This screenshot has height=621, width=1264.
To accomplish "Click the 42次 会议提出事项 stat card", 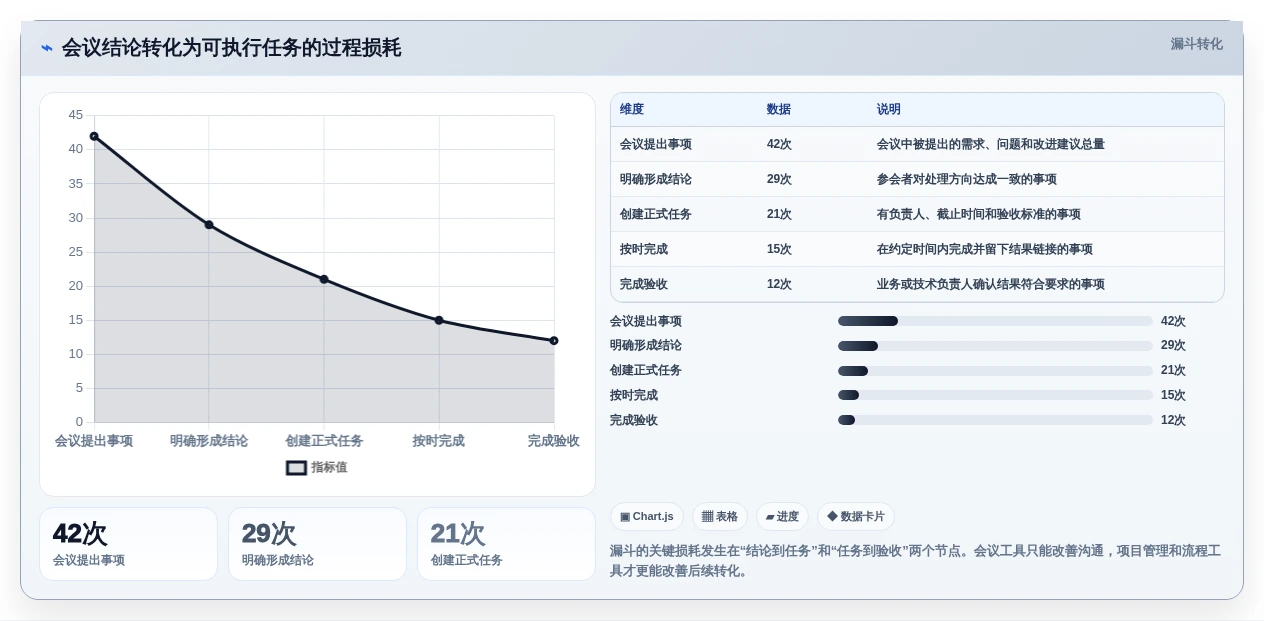I will point(128,544).
